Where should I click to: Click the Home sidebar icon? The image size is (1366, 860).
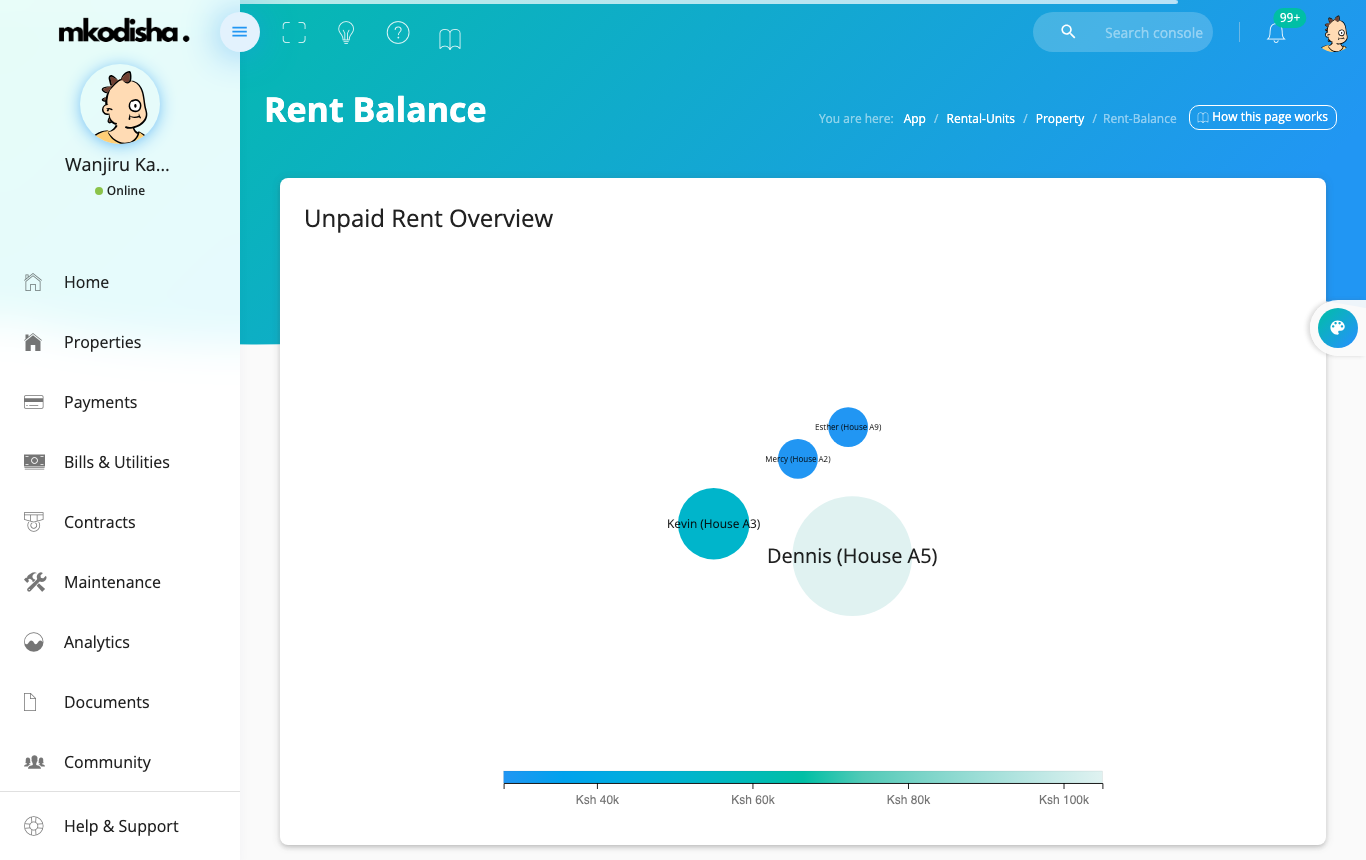coord(33,282)
